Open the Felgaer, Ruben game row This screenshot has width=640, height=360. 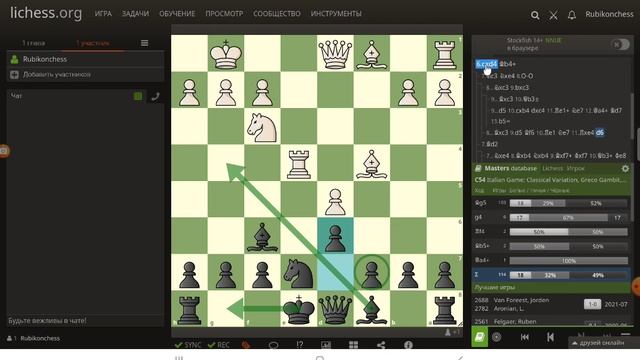(551, 322)
